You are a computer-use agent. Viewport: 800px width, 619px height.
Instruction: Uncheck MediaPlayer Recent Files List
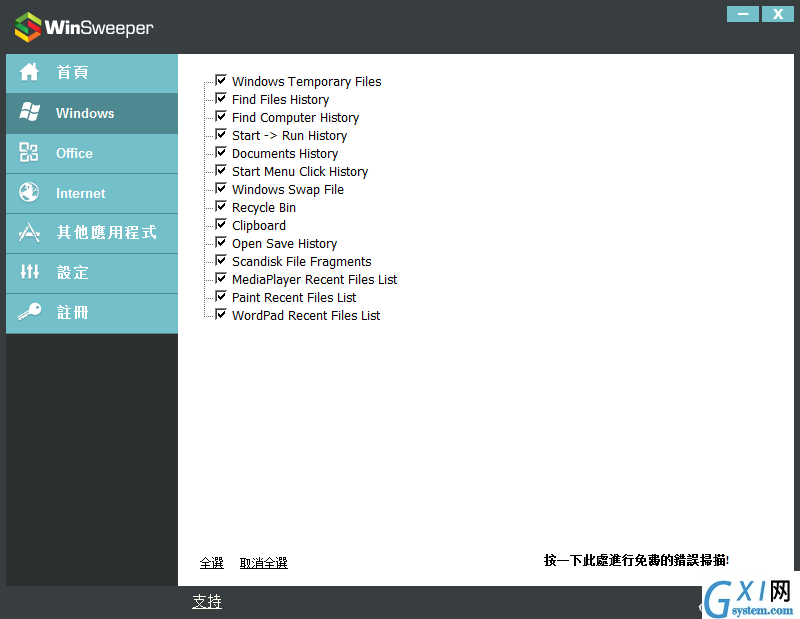point(221,278)
